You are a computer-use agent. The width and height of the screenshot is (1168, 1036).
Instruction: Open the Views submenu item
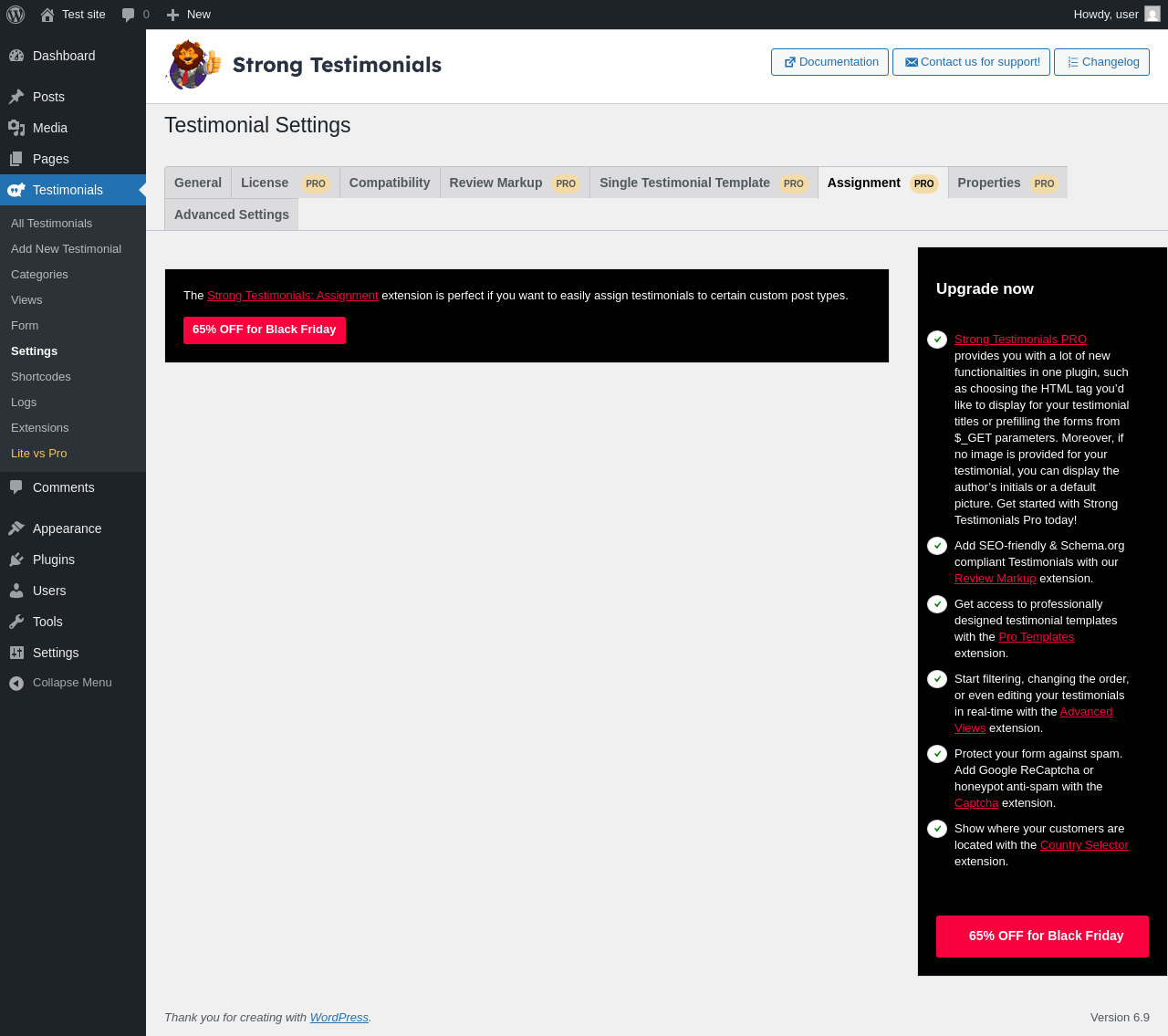point(26,300)
